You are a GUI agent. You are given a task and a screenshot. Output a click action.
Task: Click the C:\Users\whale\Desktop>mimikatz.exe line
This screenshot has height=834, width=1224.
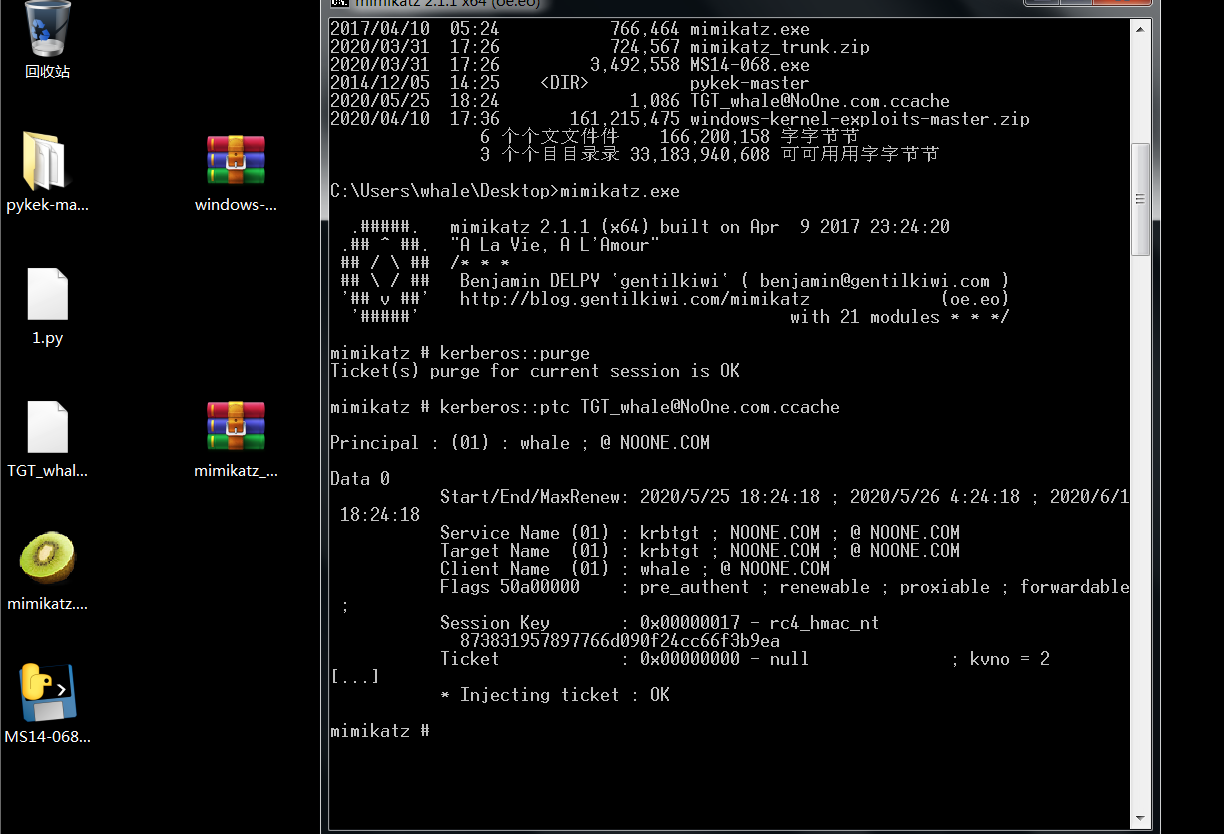point(505,191)
